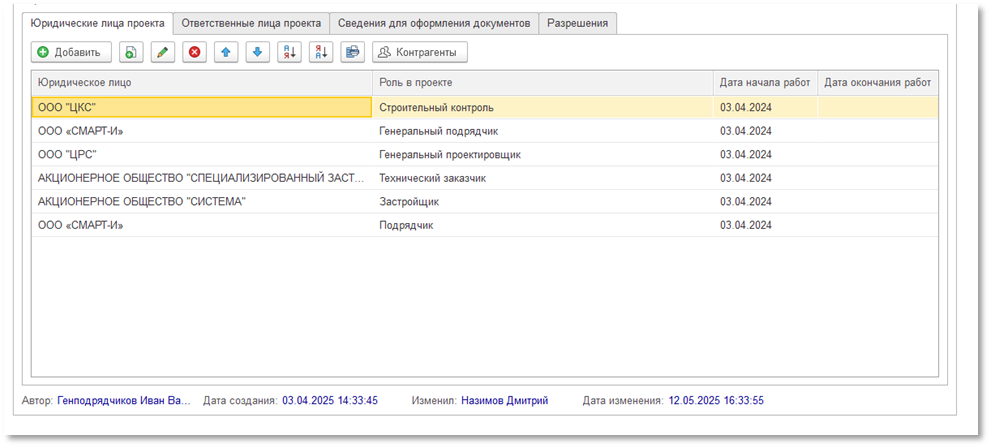Sort list ascending А-Я icon
991x448 pixels.
pos(290,52)
